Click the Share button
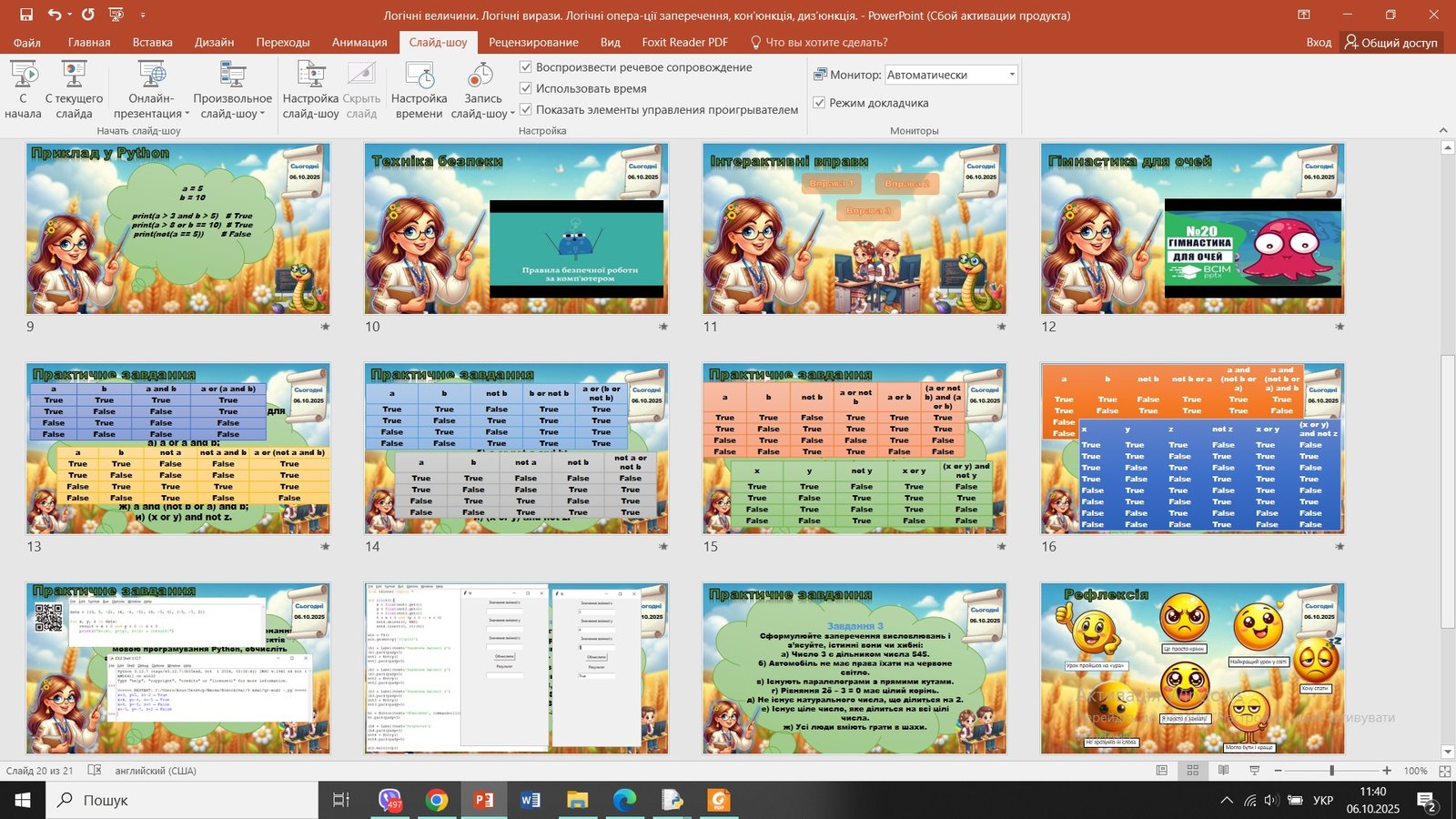Screen dimensions: 1456x819 [x=1391, y=42]
